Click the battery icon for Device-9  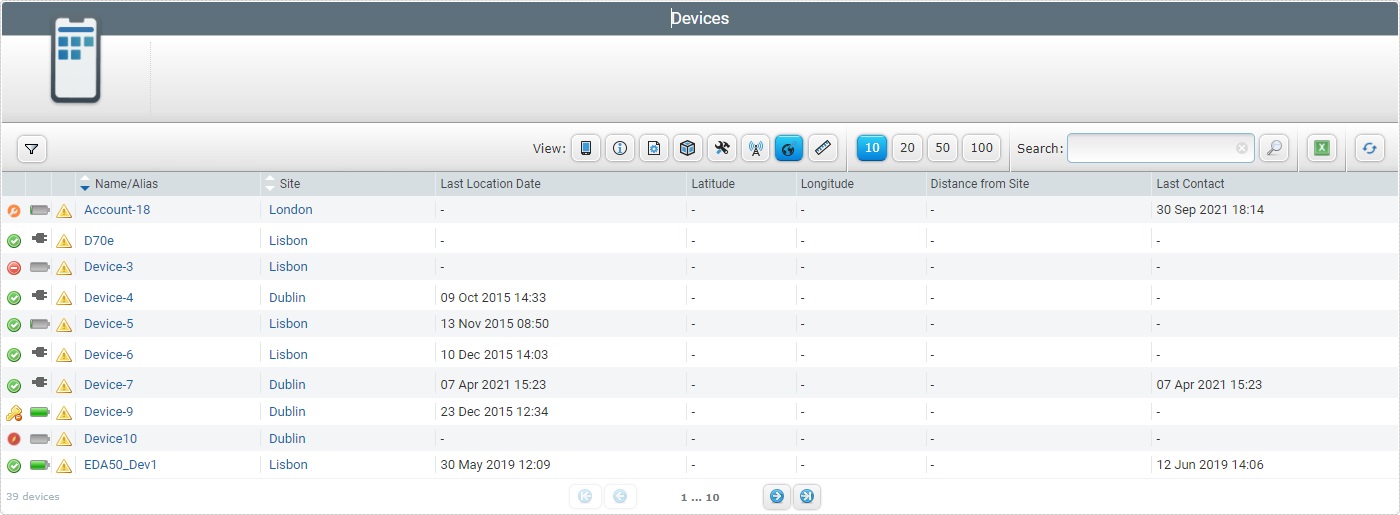pyautogui.click(x=40, y=412)
